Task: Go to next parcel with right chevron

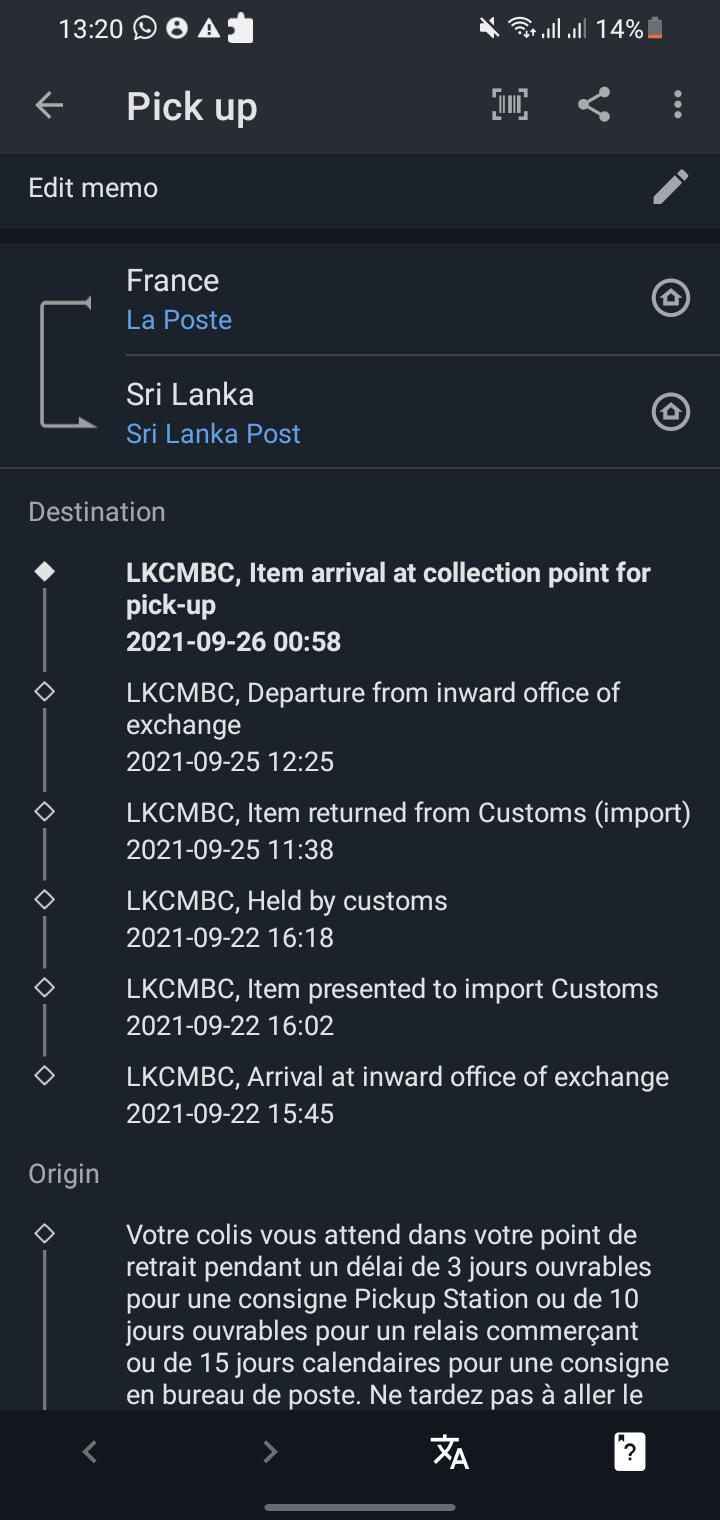Action: pyautogui.click(x=270, y=1451)
